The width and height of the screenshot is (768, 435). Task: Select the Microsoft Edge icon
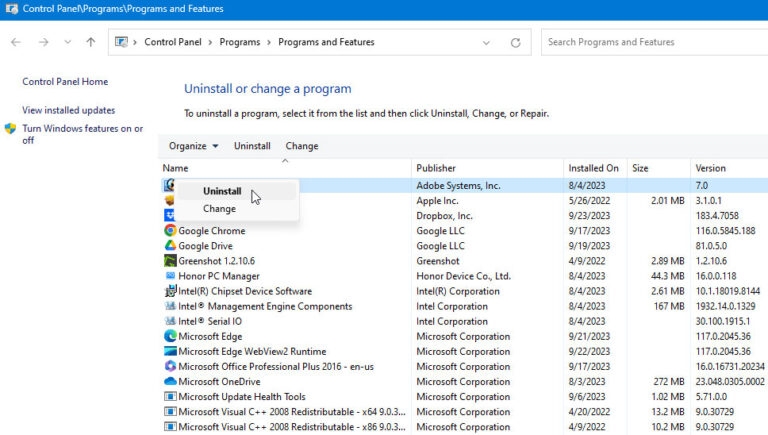[170, 336]
